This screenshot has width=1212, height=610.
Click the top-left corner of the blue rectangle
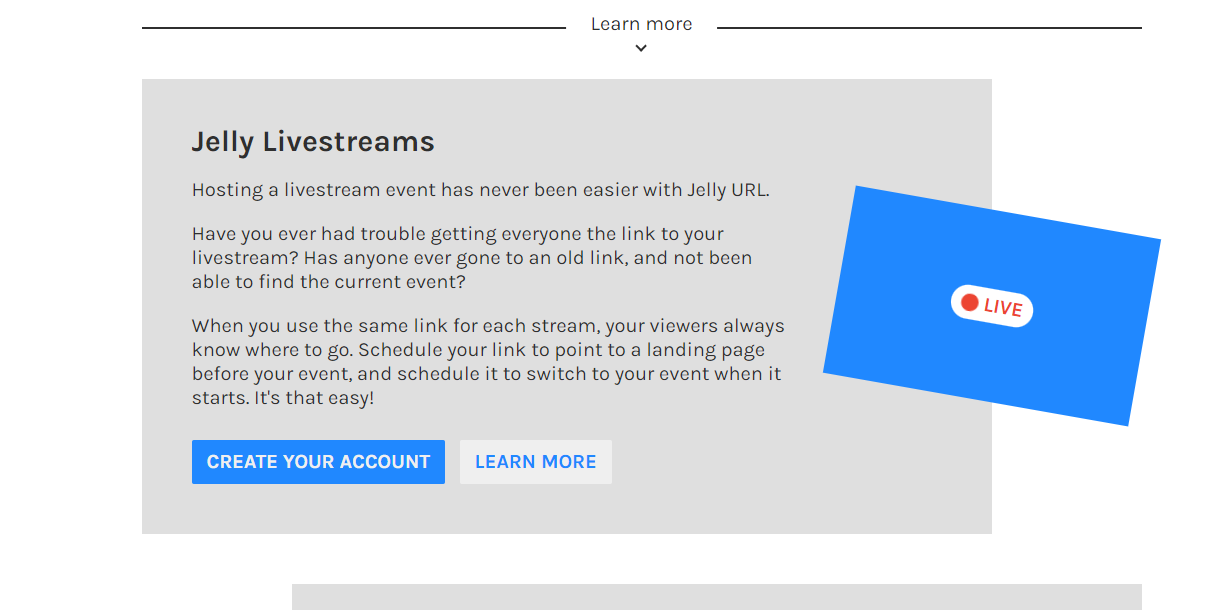click(x=859, y=190)
